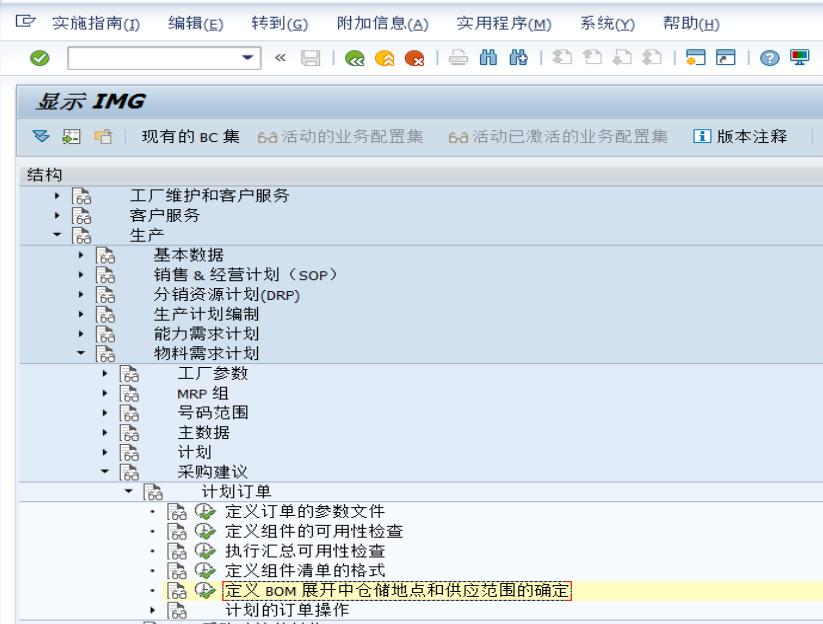Image resolution: width=823 pixels, height=624 pixels.
Task: Open the 实用程序(M) menu
Action: (x=503, y=24)
